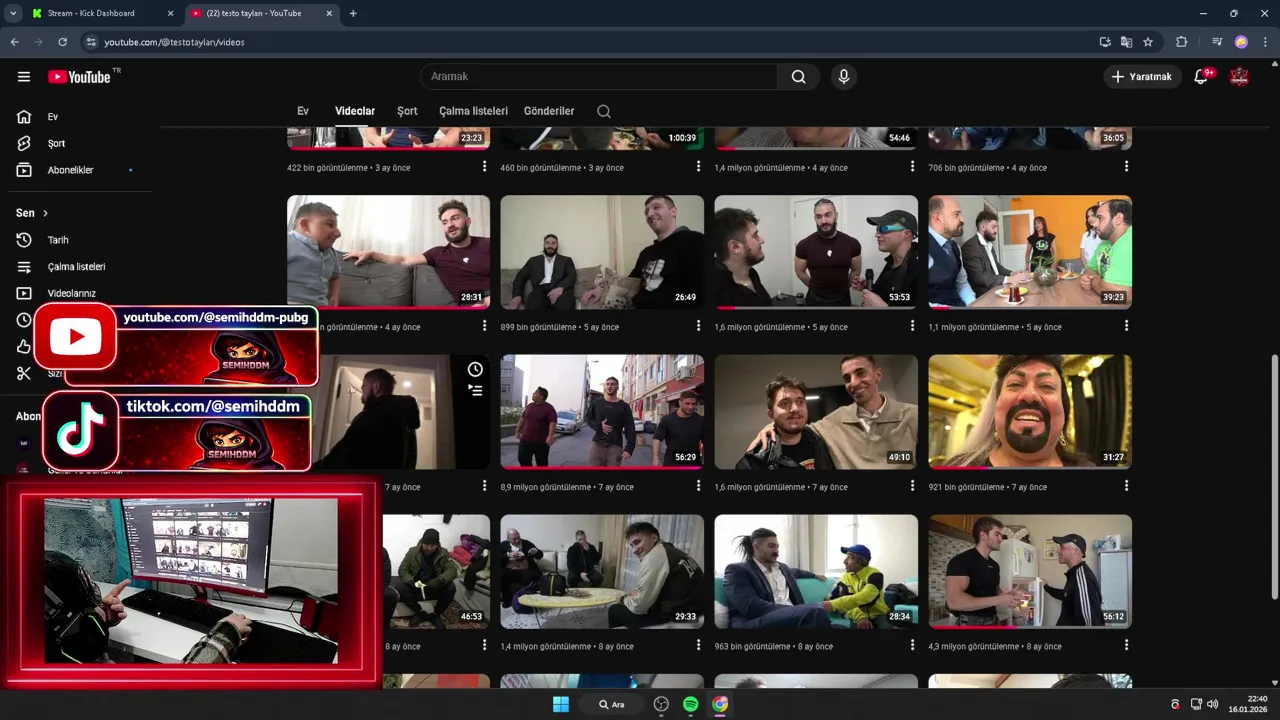
Task: Click the magnifier search button beside Aramak
Action: (x=798, y=77)
